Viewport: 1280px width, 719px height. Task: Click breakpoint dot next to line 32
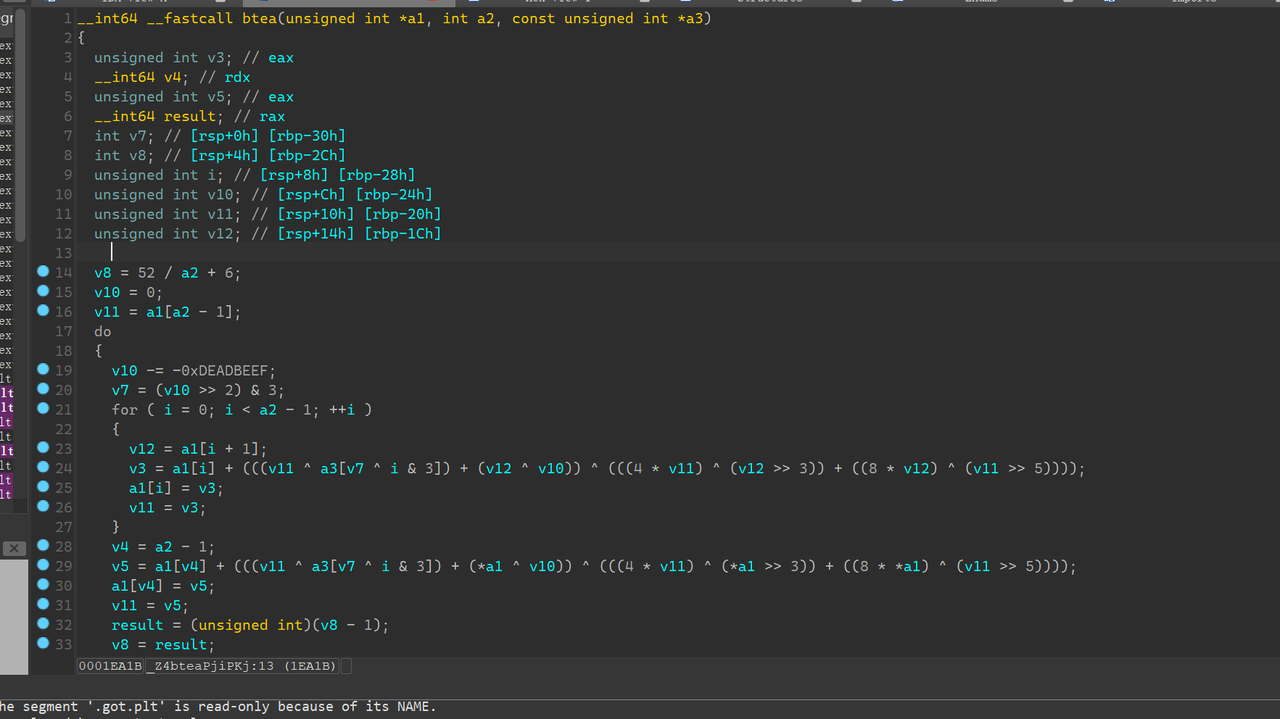click(43, 624)
